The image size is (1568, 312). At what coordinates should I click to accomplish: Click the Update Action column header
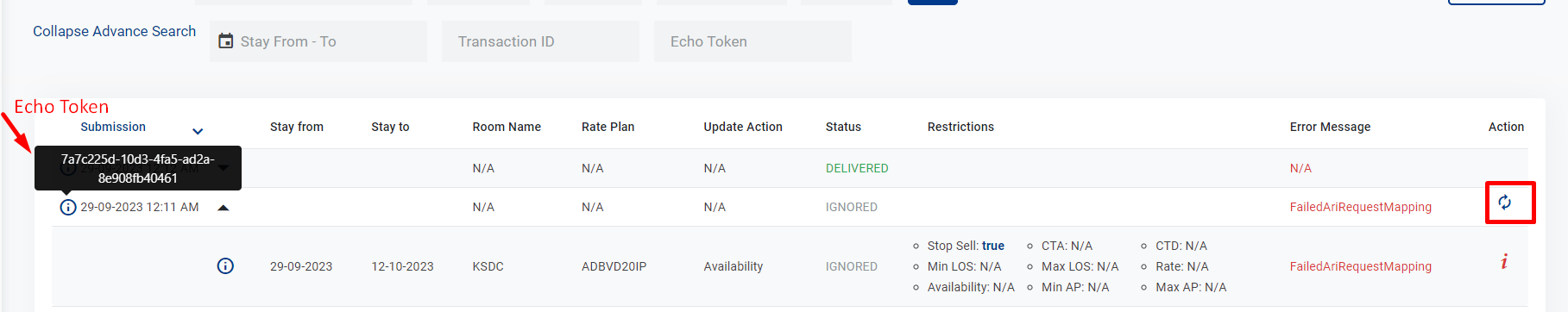(743, 127)
